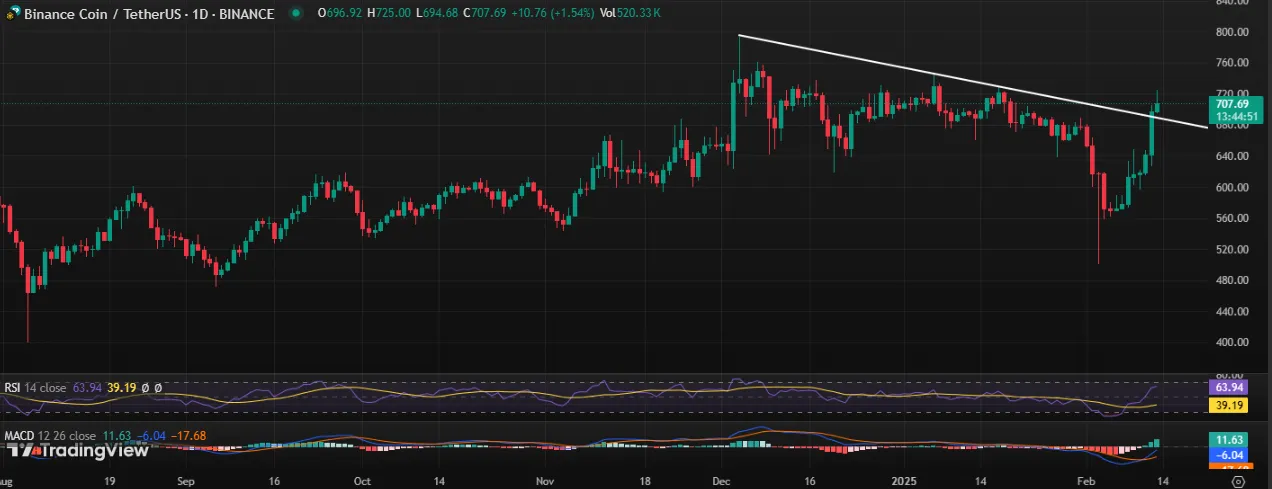Click the 640.00 price axis label
Image resolution: width=1272 pixels, height=489 pixels.
click(1231, 156)
